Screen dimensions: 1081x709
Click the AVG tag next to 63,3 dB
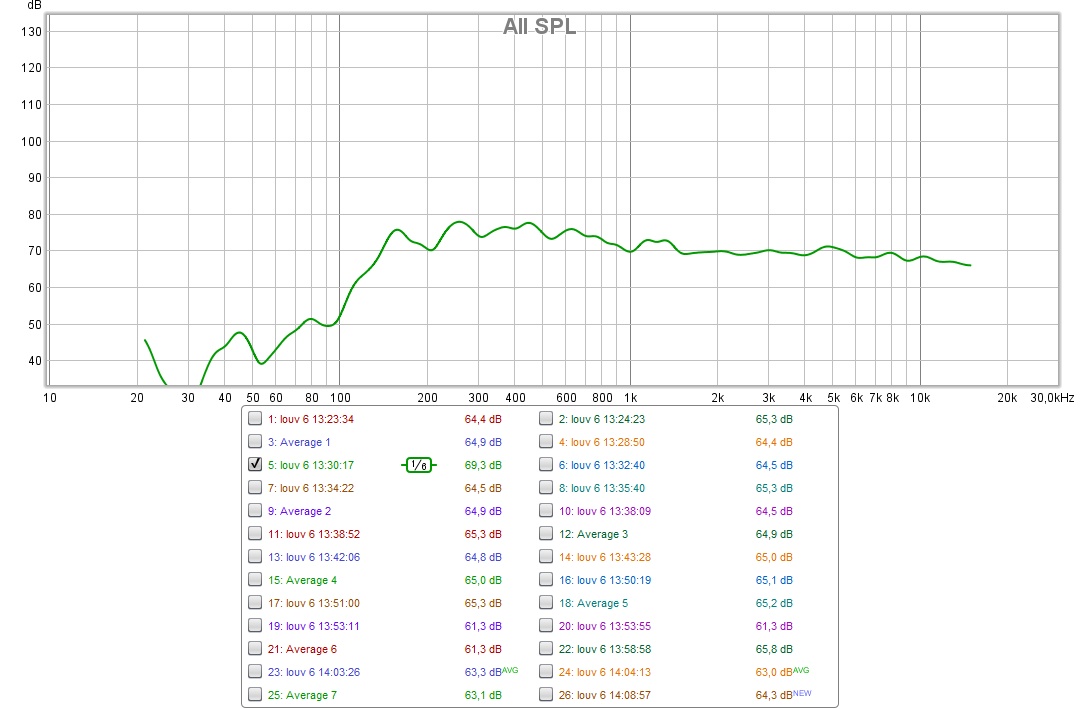(x=512, y=670)
